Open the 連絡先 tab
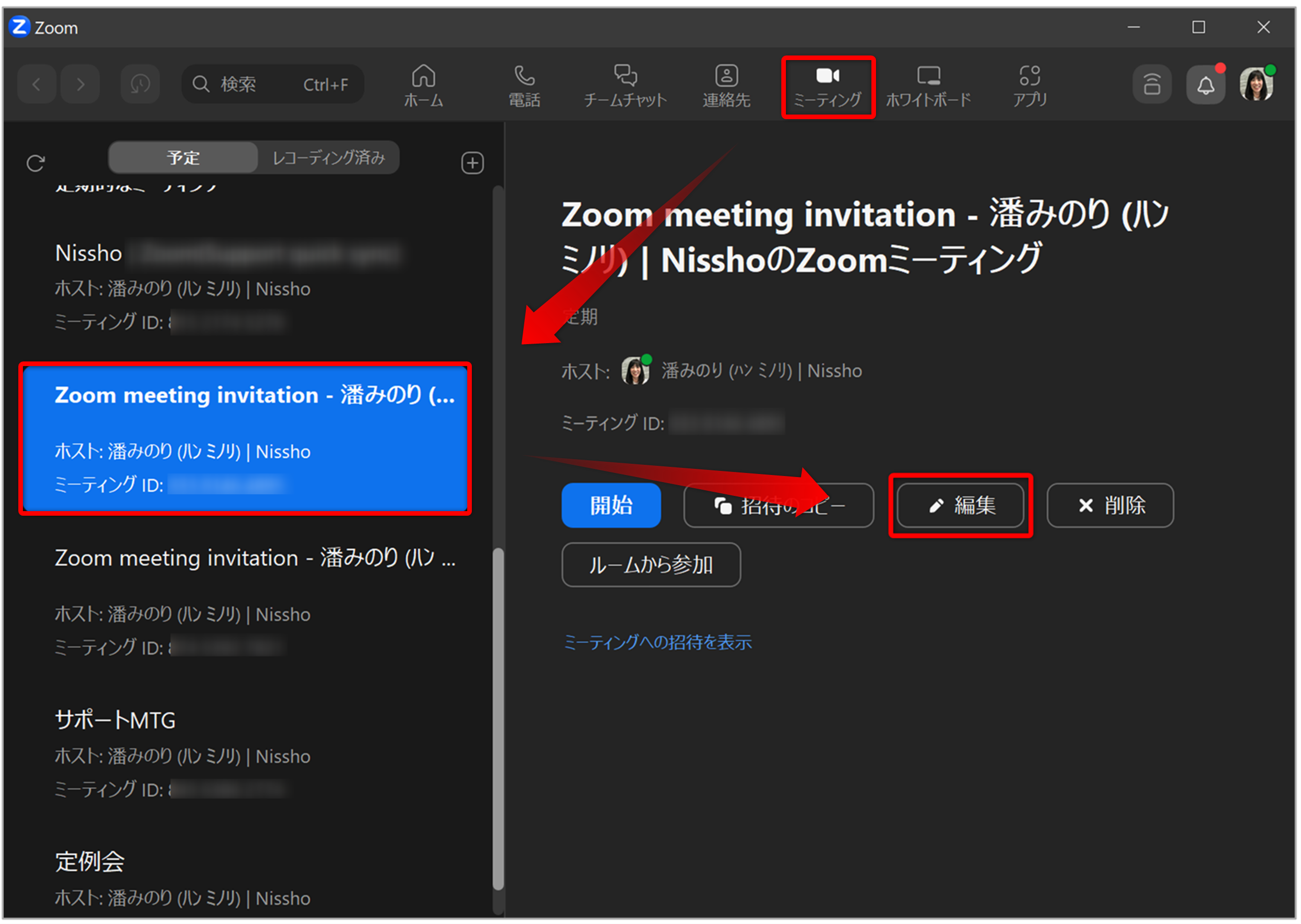This screenshot has width=1301, height=924. point(726,87)
